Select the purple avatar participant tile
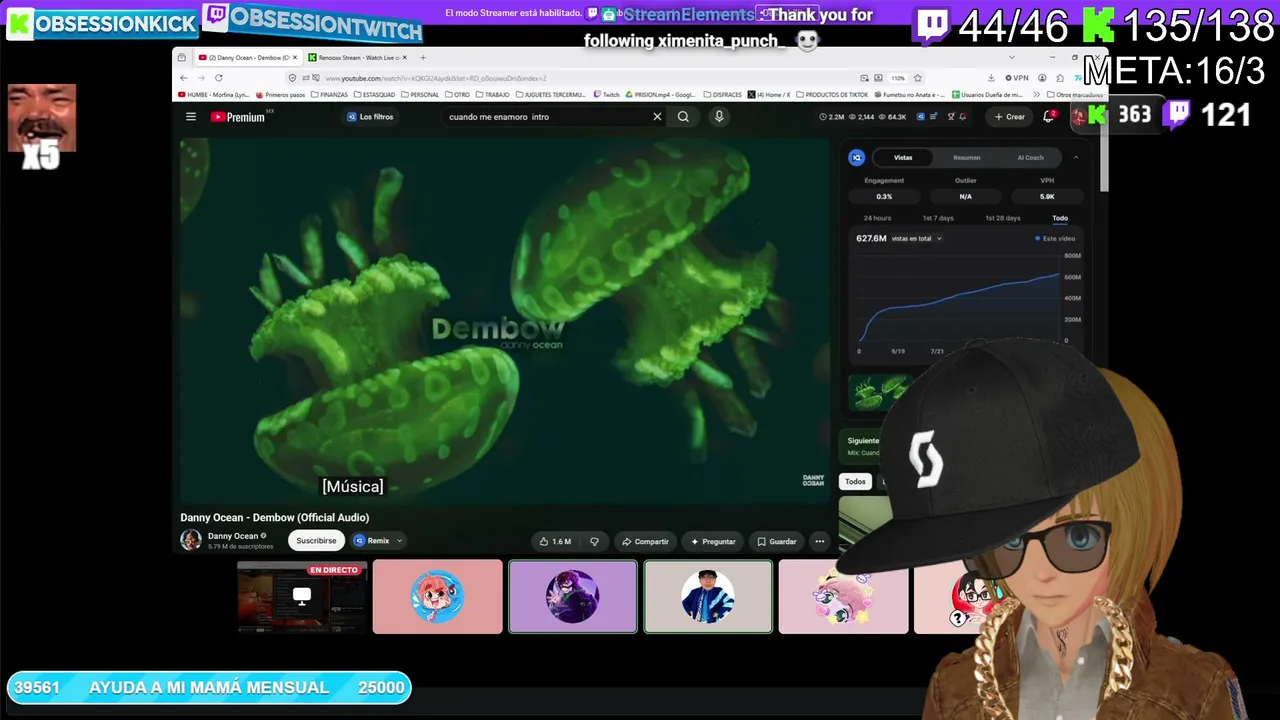Screen dimensions: 1280x720 [573, 597]
